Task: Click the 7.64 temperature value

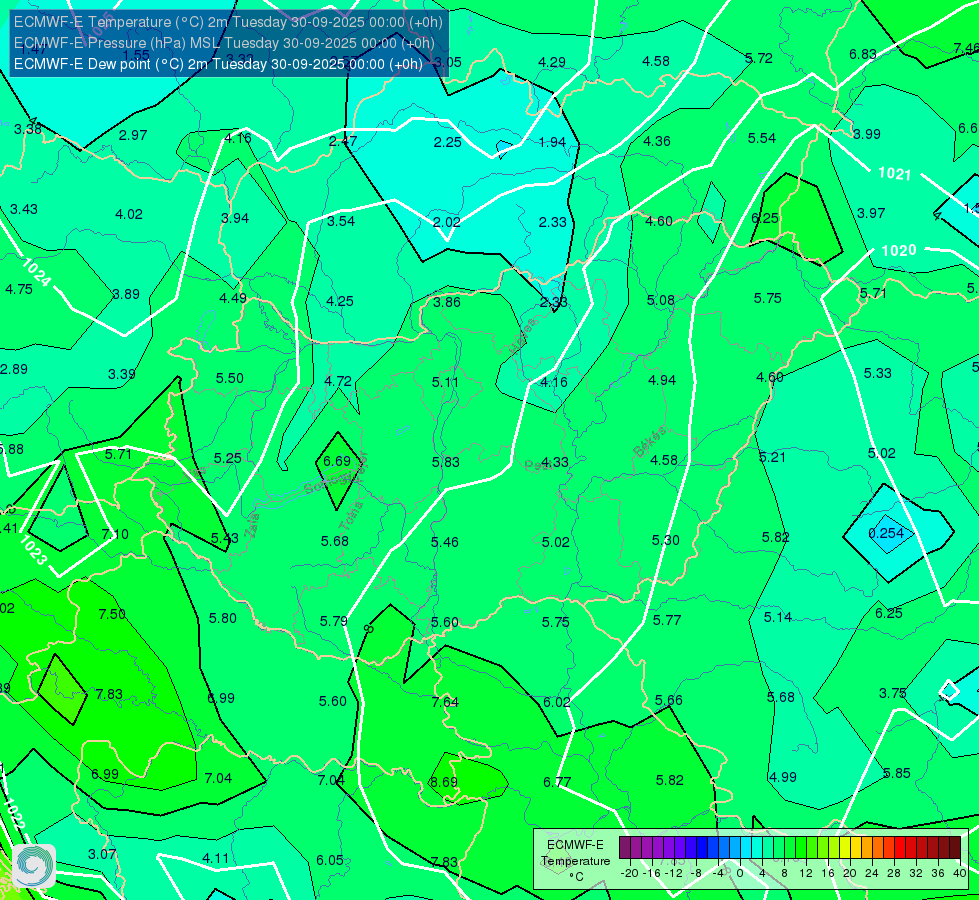Action: pyautogui.click(x=445, y=702)
